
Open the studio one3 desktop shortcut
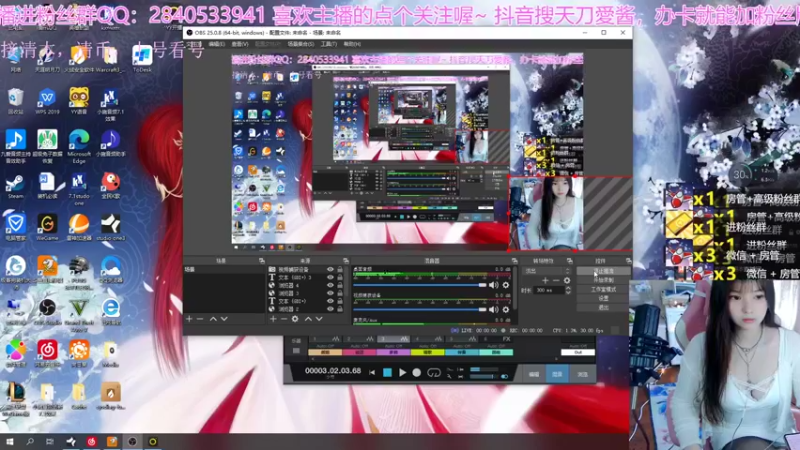point(110,228)
